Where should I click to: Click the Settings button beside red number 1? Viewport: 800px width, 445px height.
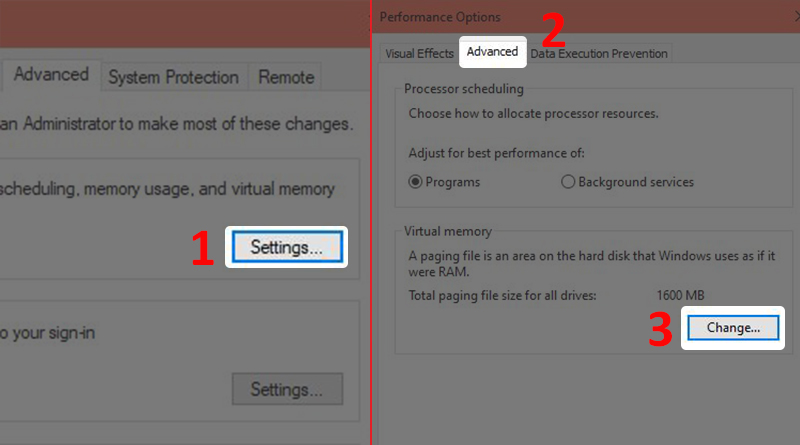pyautogui.click(x=286, y=247)
